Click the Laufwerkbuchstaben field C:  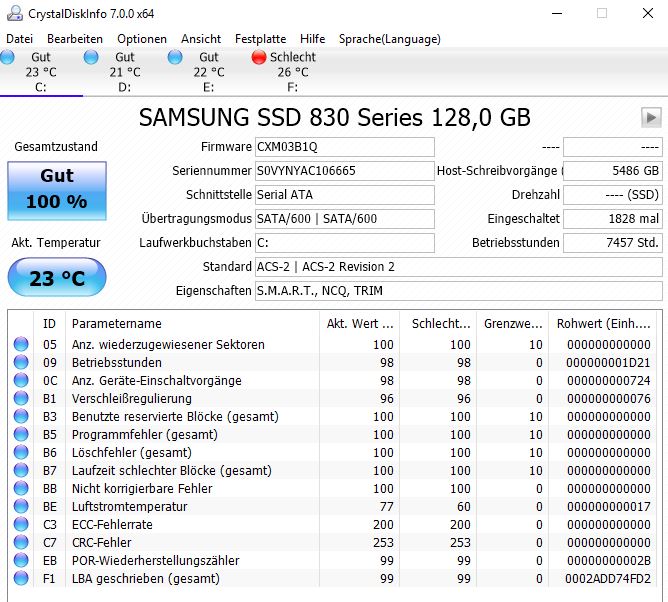345,243
